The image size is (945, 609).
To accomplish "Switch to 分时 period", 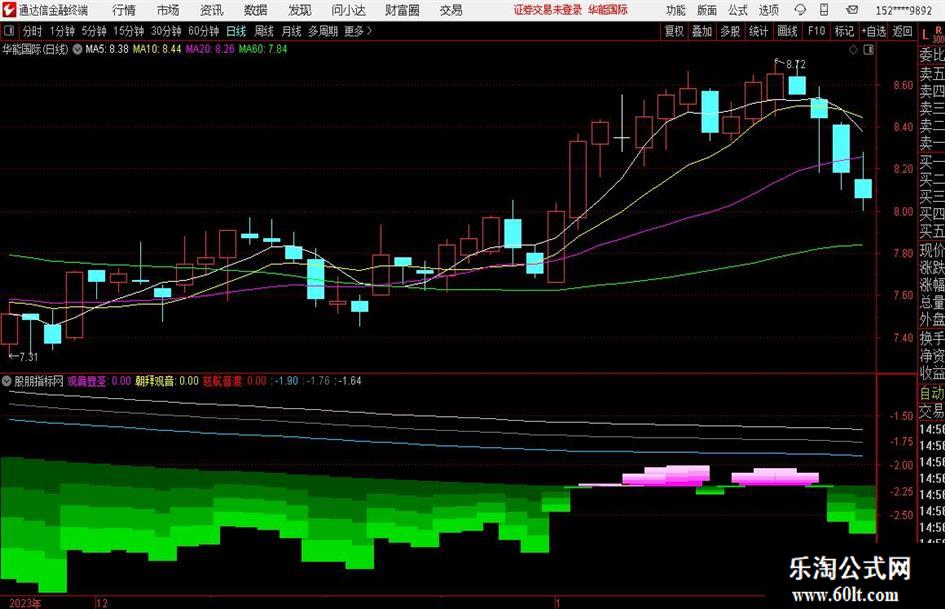I will pos(33,31).
